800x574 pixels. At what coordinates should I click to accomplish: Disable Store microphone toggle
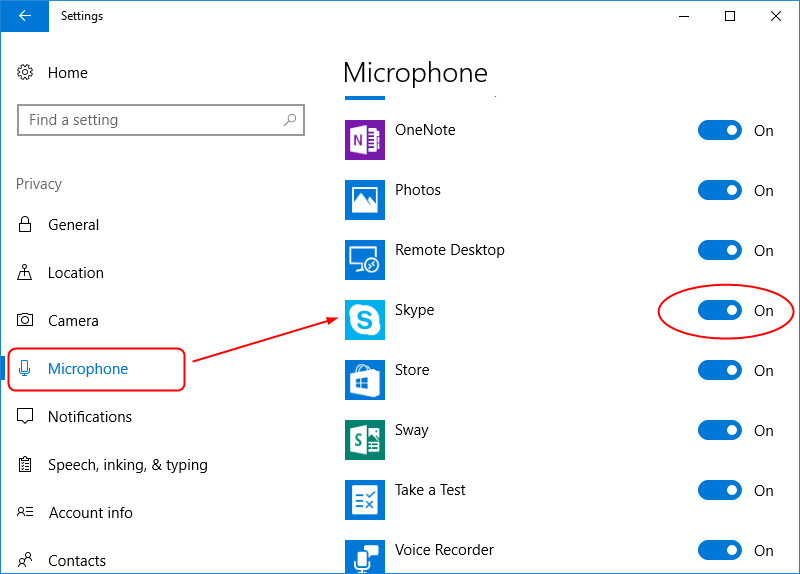click(719, 370)
